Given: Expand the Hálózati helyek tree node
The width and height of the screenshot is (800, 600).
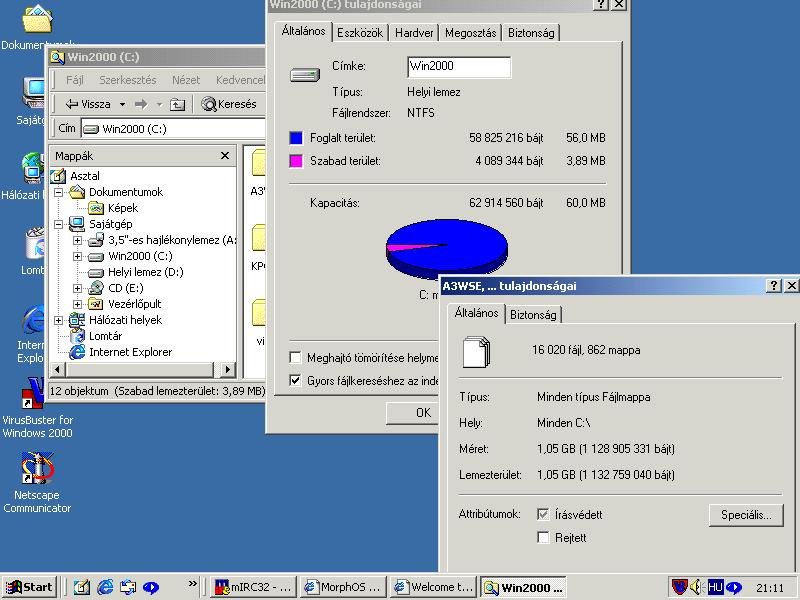Looking at the screenshot, I should coord(61,320).
